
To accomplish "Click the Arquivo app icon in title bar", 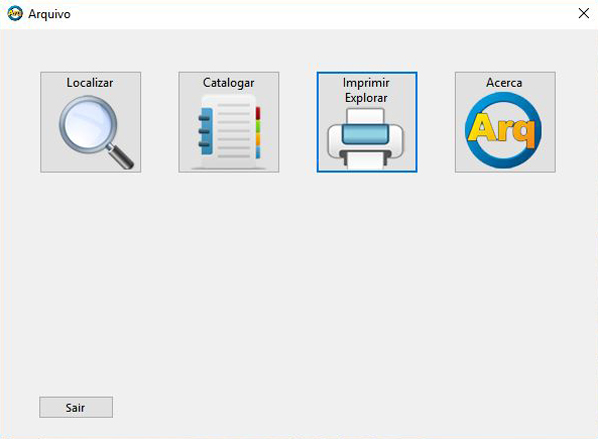I will (x=14, y=13).
